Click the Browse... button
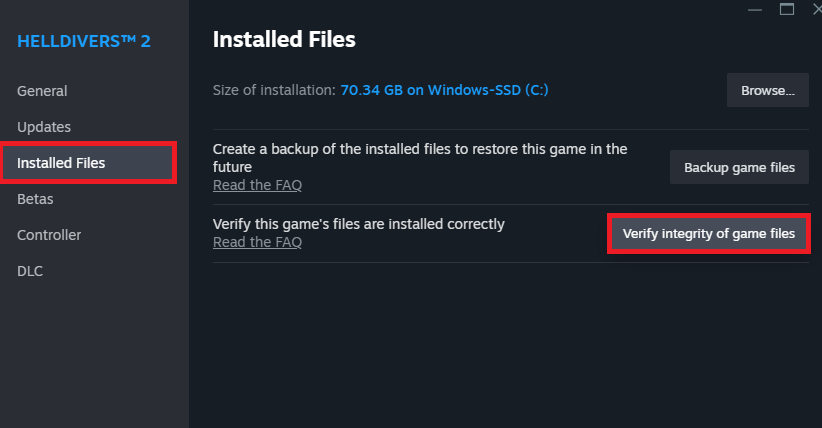This screenshot has width=822, height=428. tap(767, 90)
